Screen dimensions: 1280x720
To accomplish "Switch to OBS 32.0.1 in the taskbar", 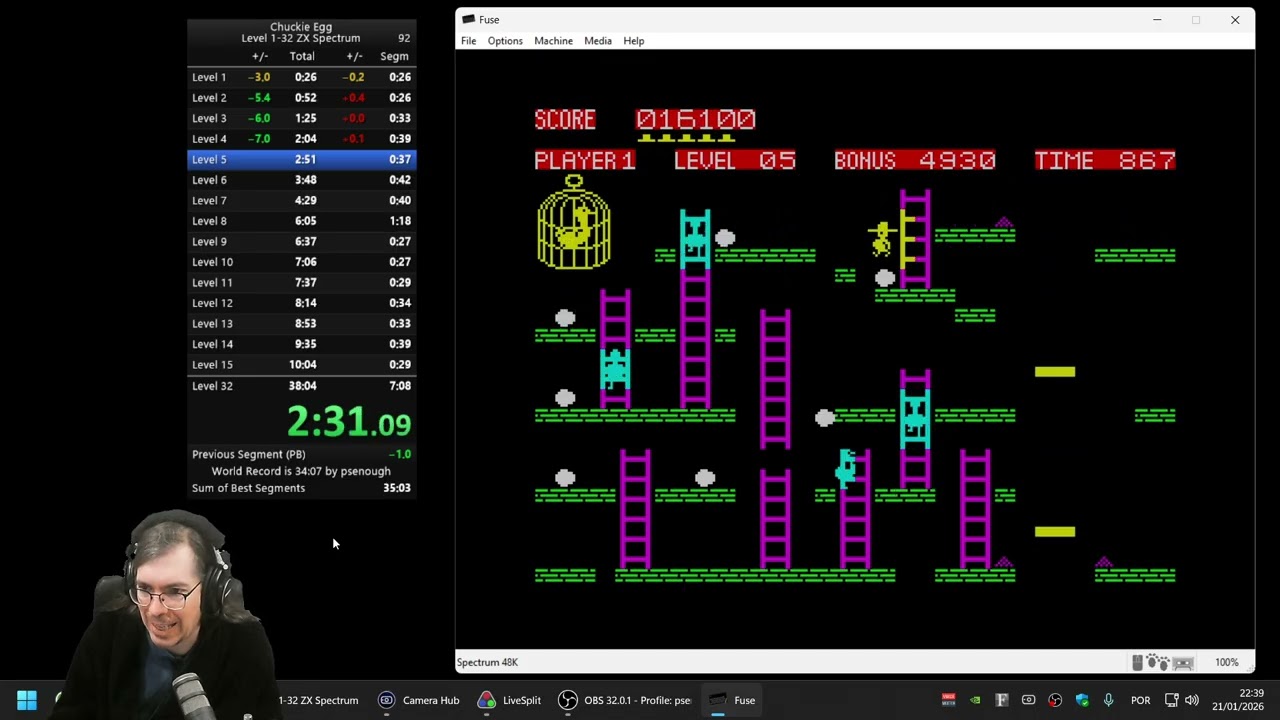I will pos(625,700).
